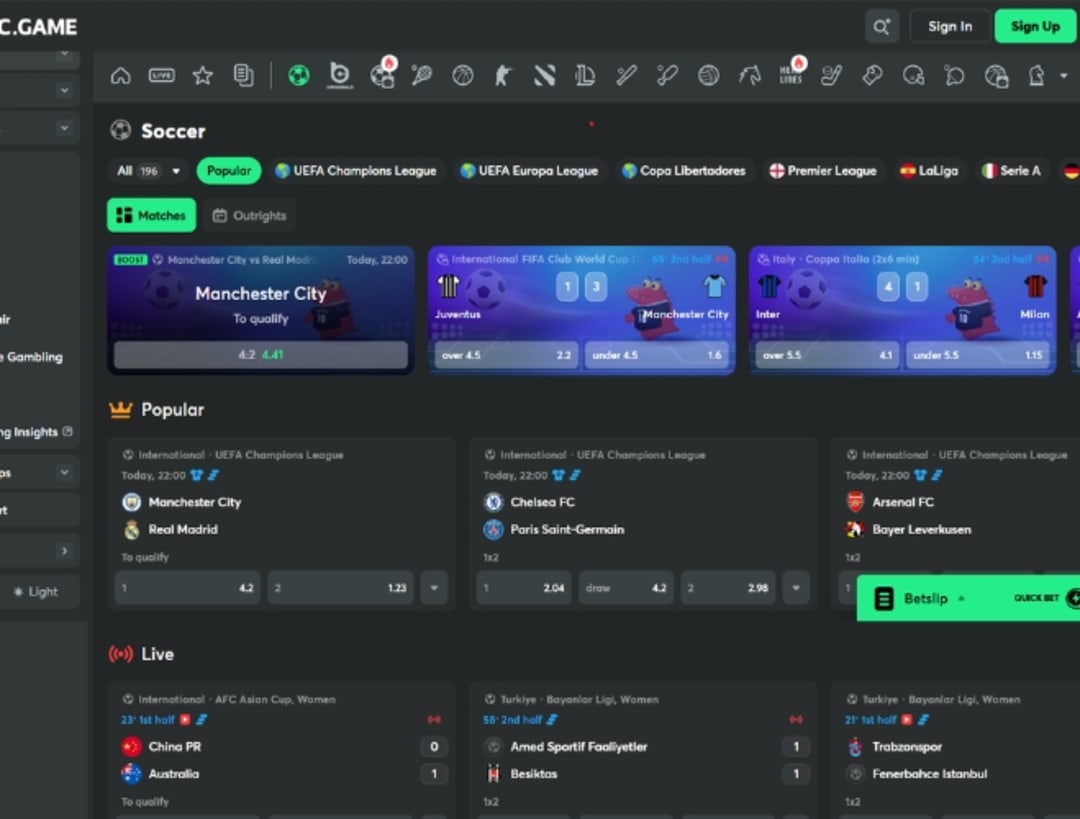Pick boosted 4.2 to 4.41 Manchester City odds
The width and height of the screenshot is (1080, 819).
click(x=260, y=355)
